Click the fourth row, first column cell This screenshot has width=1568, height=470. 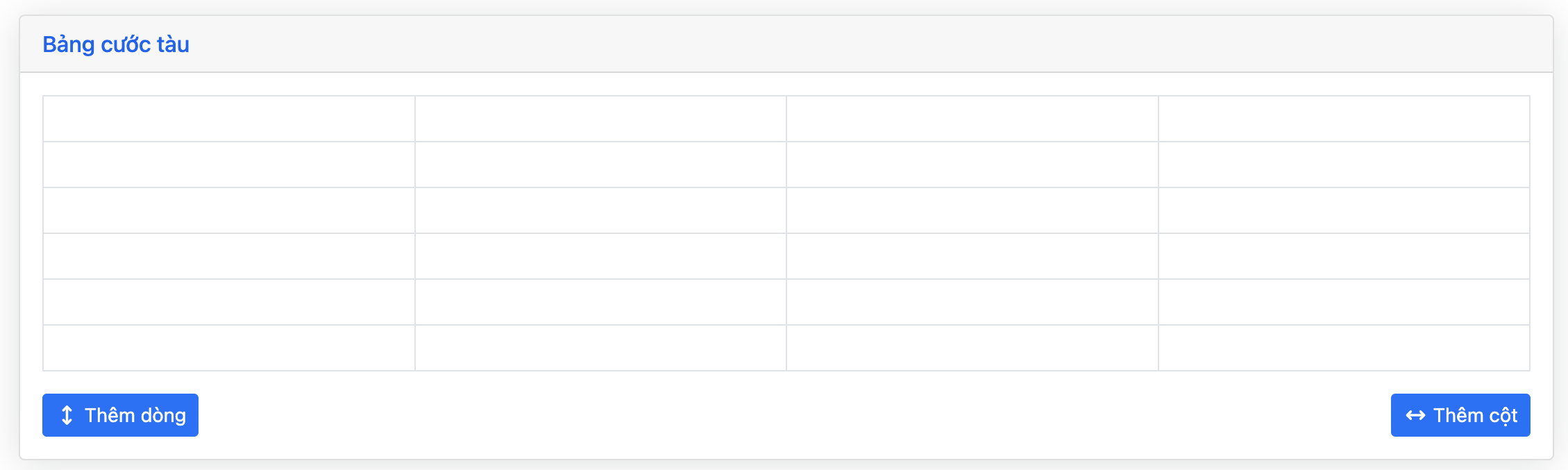click(229, 256)
